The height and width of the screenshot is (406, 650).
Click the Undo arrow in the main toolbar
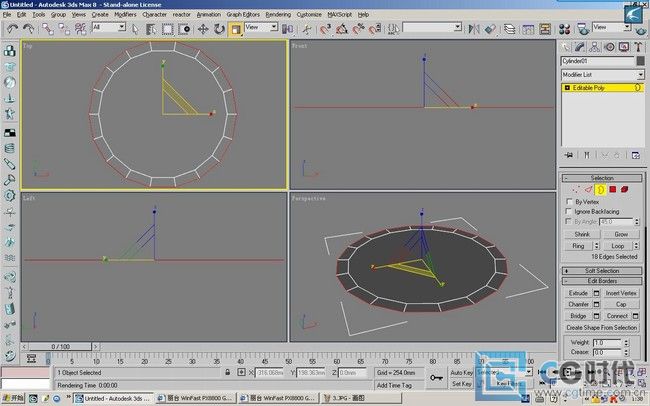(x=12, y=29)
